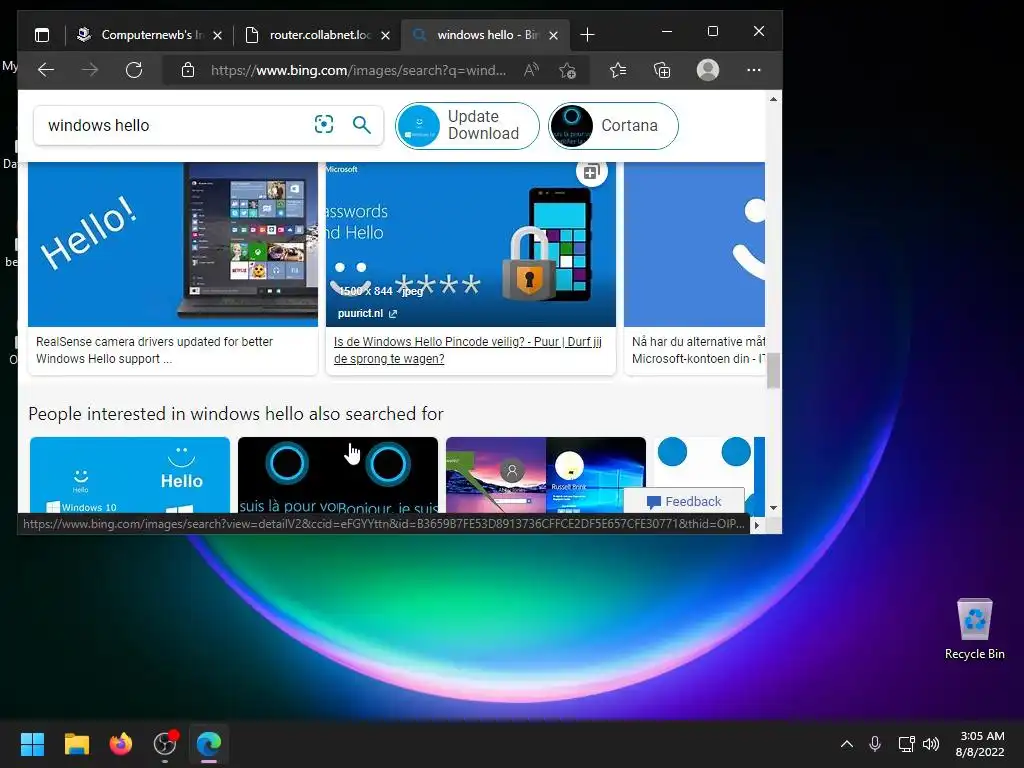The height and width of the screenshot is (768, 1024).
Task: Select the Recycle Bin desktop icon
Action: pos(974,629)
